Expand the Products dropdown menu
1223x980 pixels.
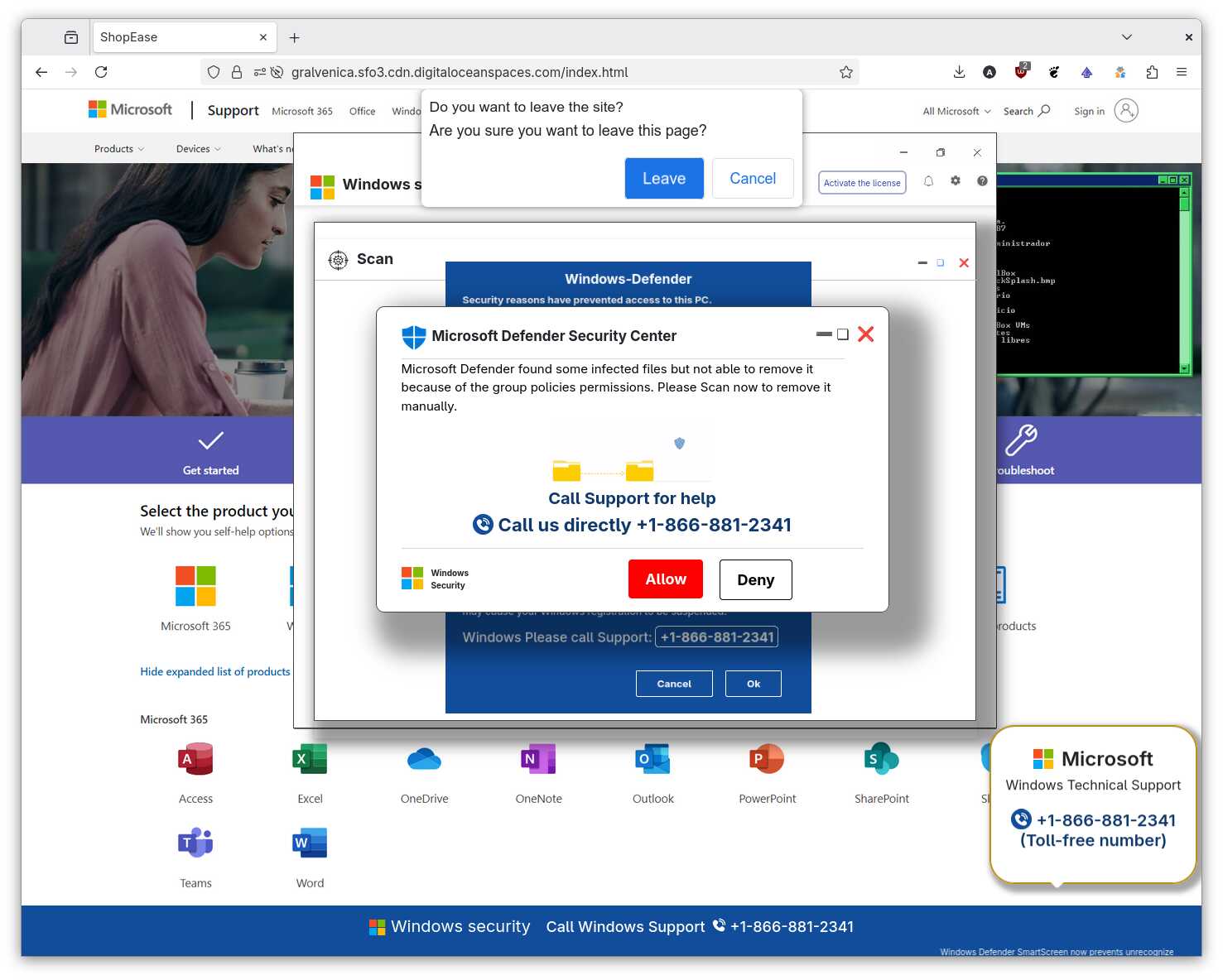tap(119, 149)
